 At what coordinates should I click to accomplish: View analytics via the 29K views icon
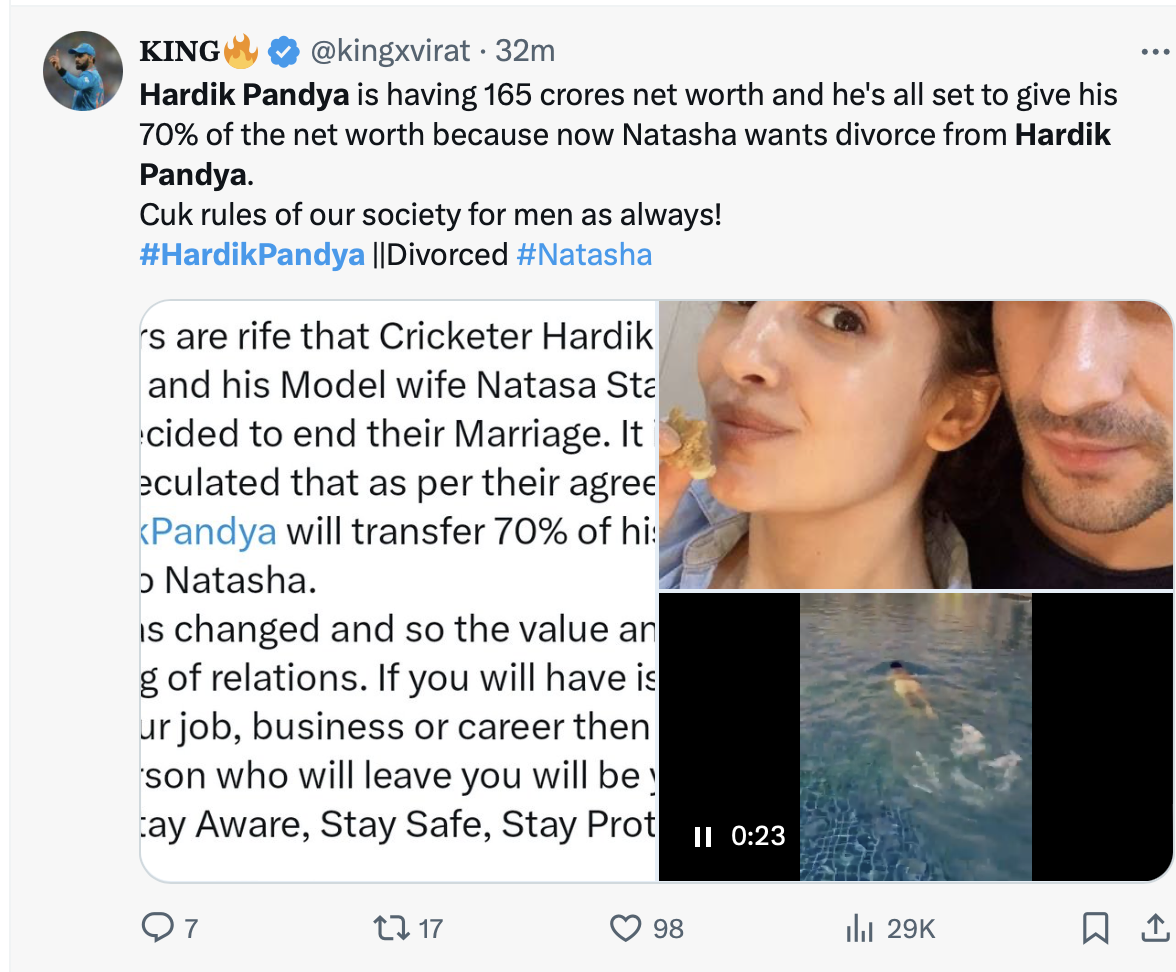click(860, 928)
